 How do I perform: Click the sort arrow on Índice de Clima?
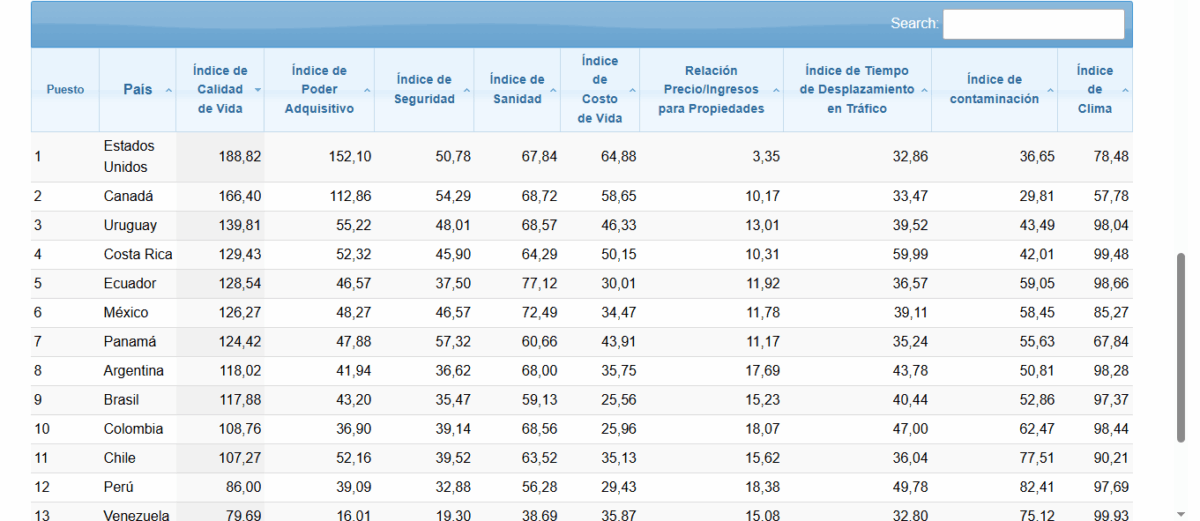click(x=1125, y=90)
